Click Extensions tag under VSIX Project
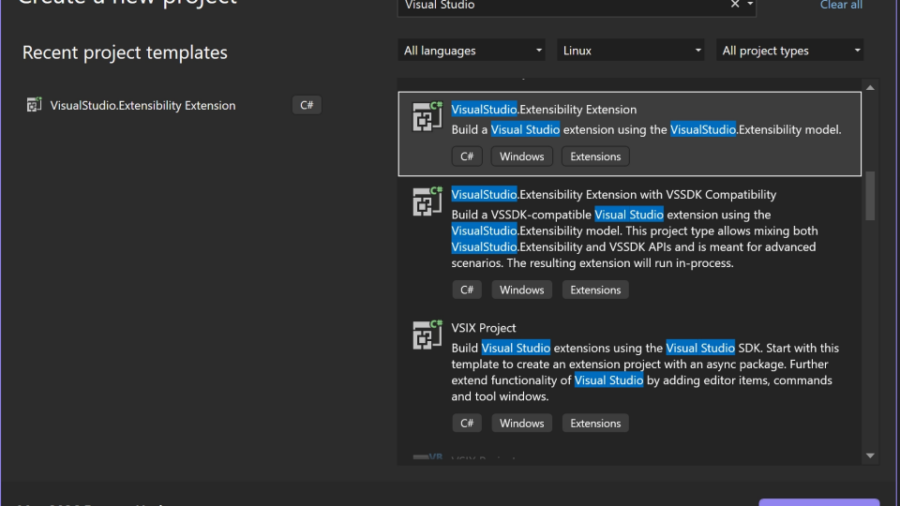This screenshot has width=900, height=506. [595, 423]
